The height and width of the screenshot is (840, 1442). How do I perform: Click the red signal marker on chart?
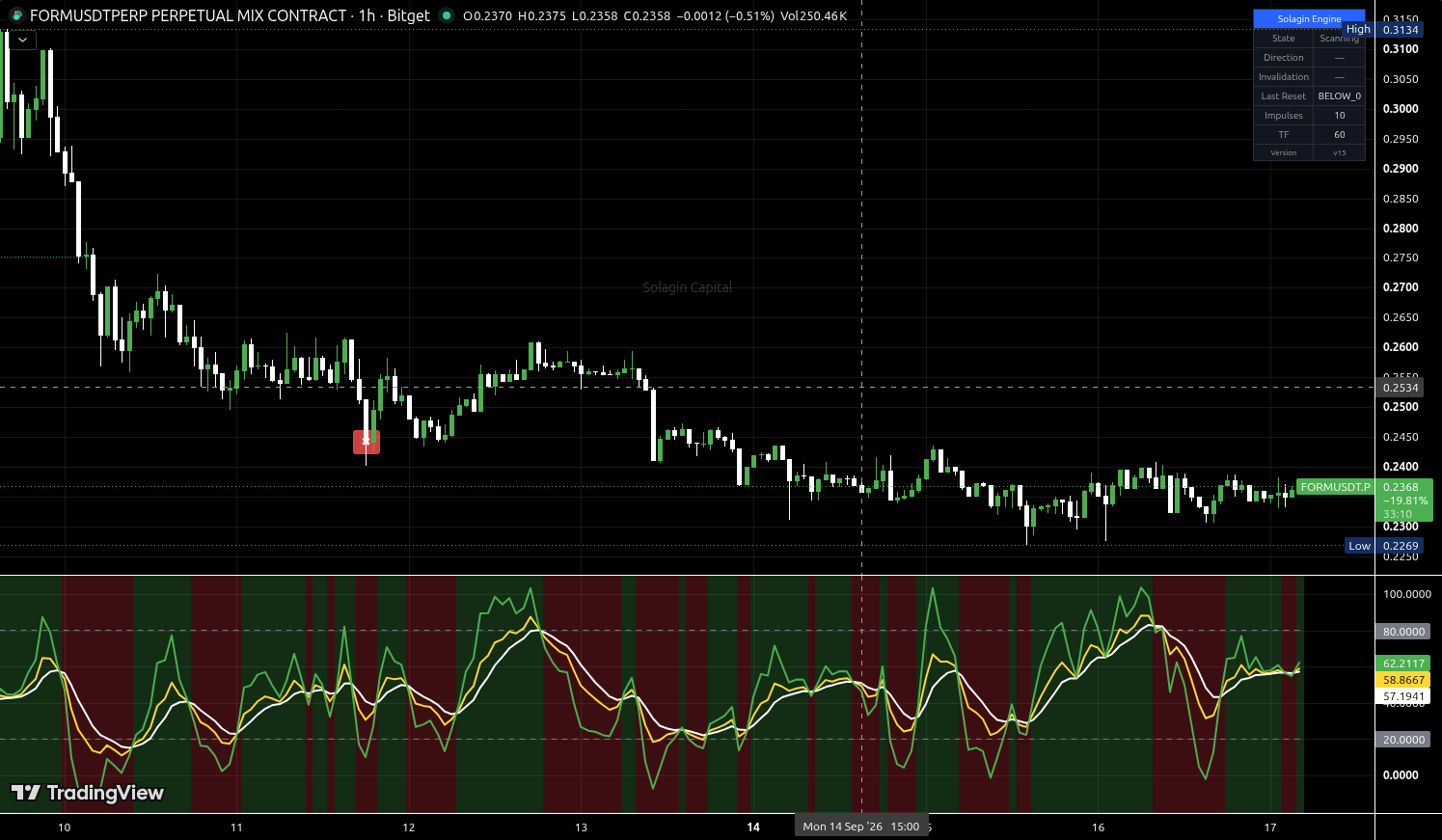pos(367,442)
